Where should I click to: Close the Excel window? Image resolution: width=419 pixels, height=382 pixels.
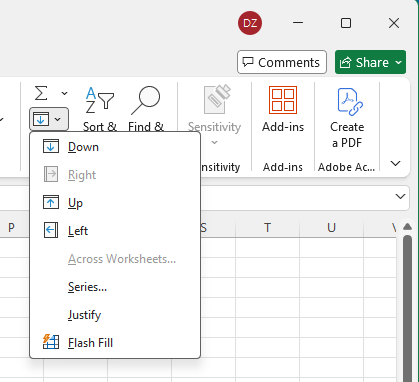click(x=394, y=23)
